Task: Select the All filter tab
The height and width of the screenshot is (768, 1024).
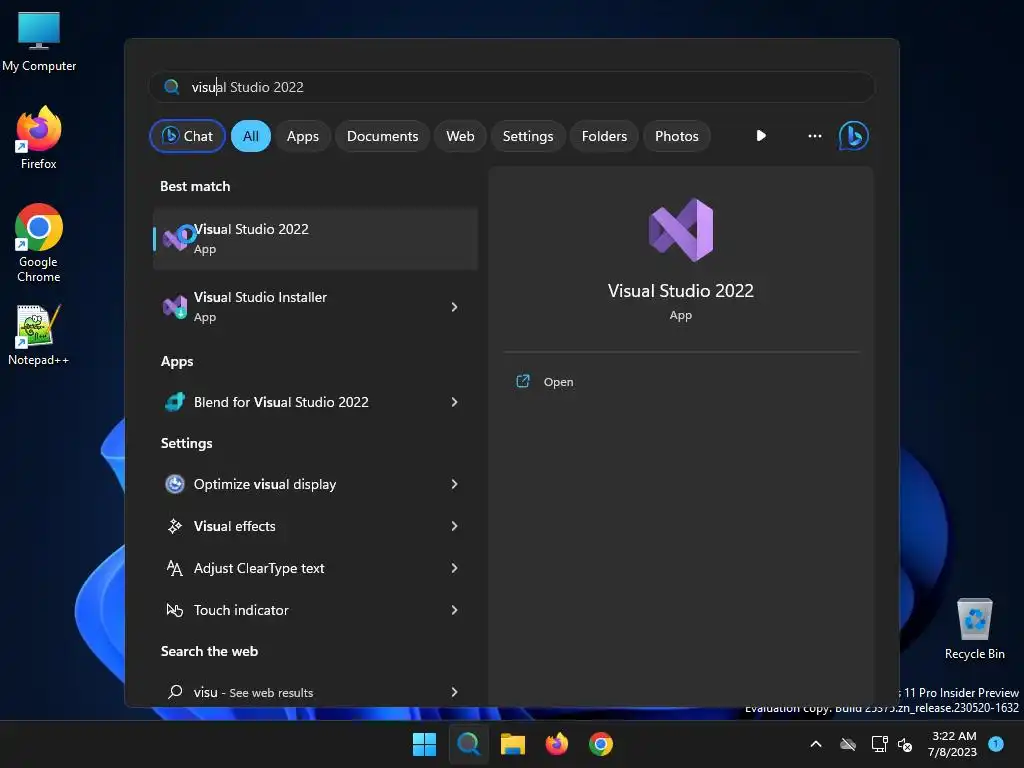Action: click(x=251, y=136)
